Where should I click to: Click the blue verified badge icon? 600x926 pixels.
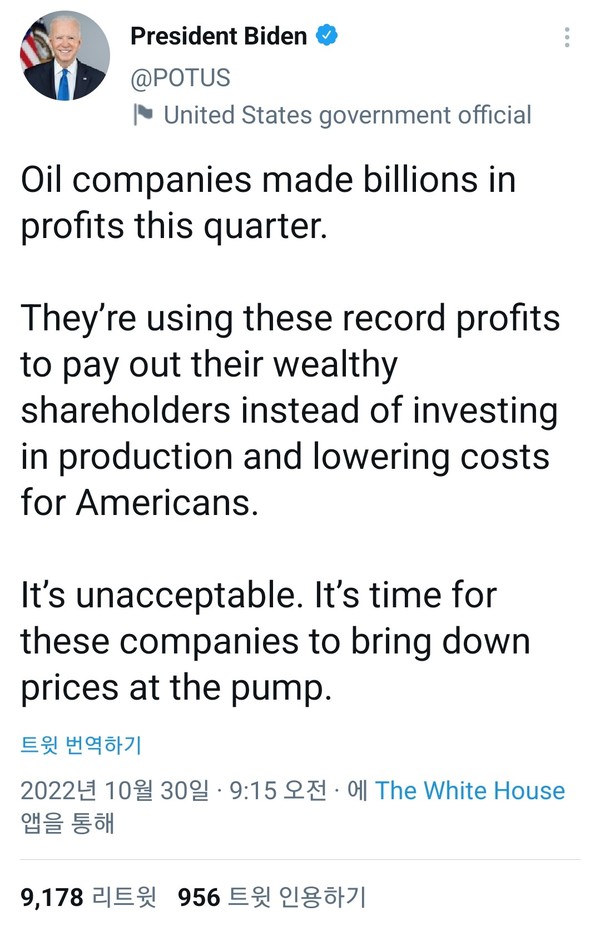pos(327,37)
